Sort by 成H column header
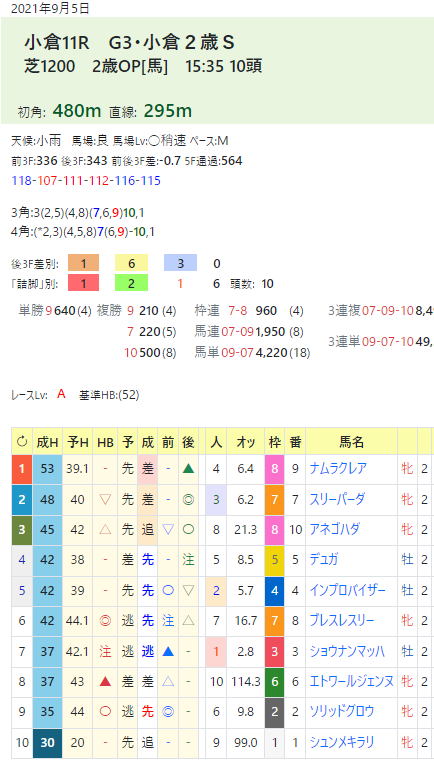 point(47,442)
